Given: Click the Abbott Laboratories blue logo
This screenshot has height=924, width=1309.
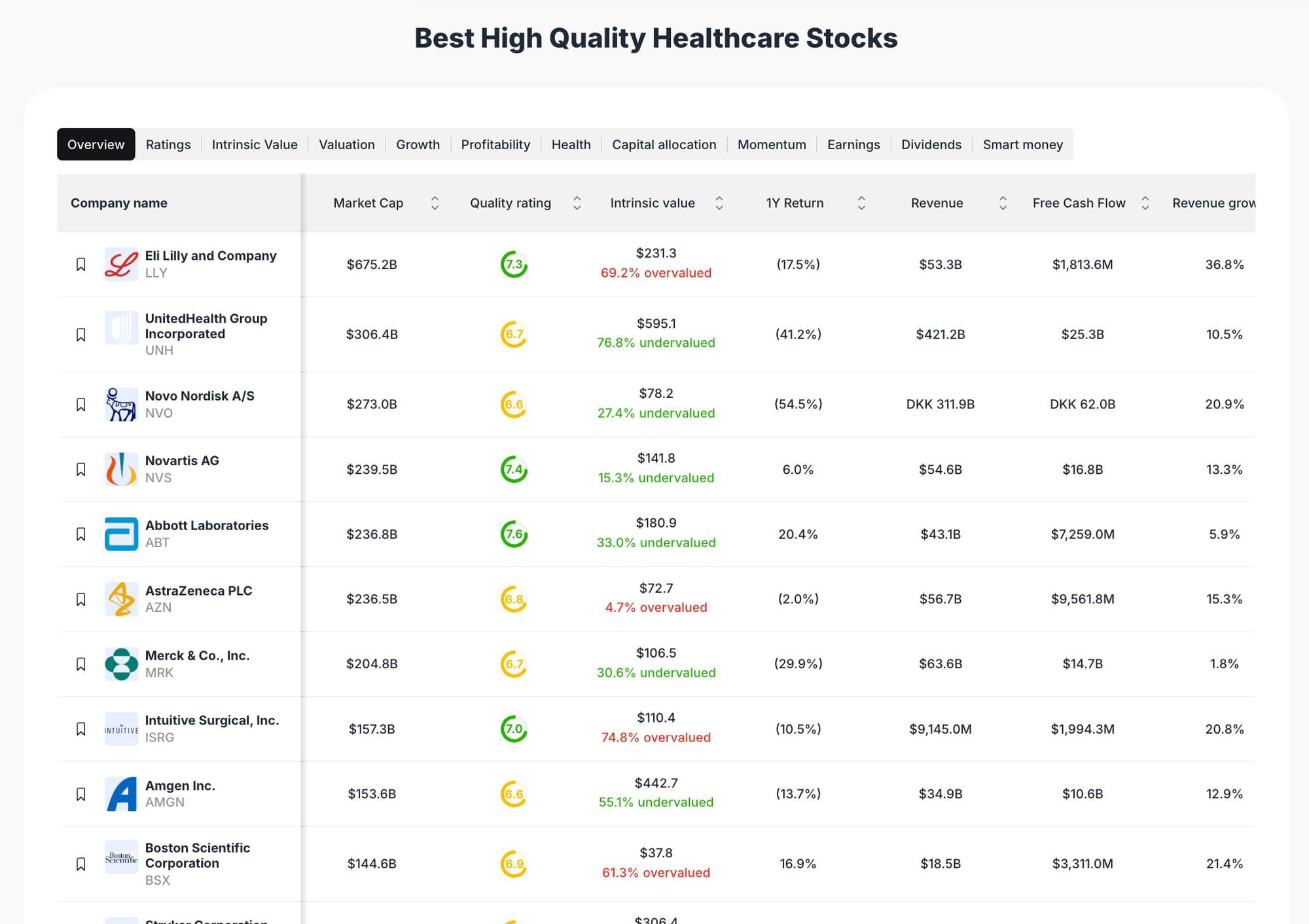Looking at the screenshot, I should [121, 534].
